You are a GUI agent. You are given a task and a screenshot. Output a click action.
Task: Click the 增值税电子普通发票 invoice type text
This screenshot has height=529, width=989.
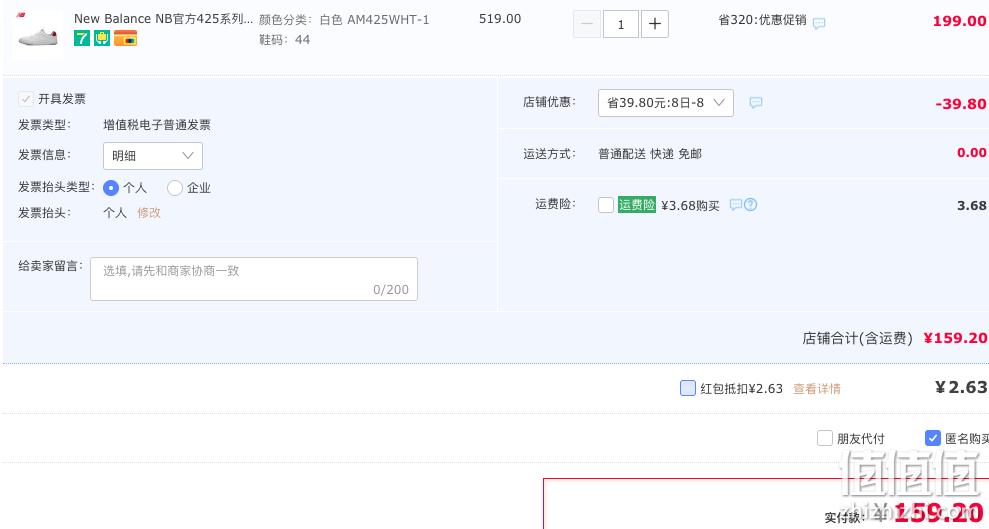[x=157, y=125]
